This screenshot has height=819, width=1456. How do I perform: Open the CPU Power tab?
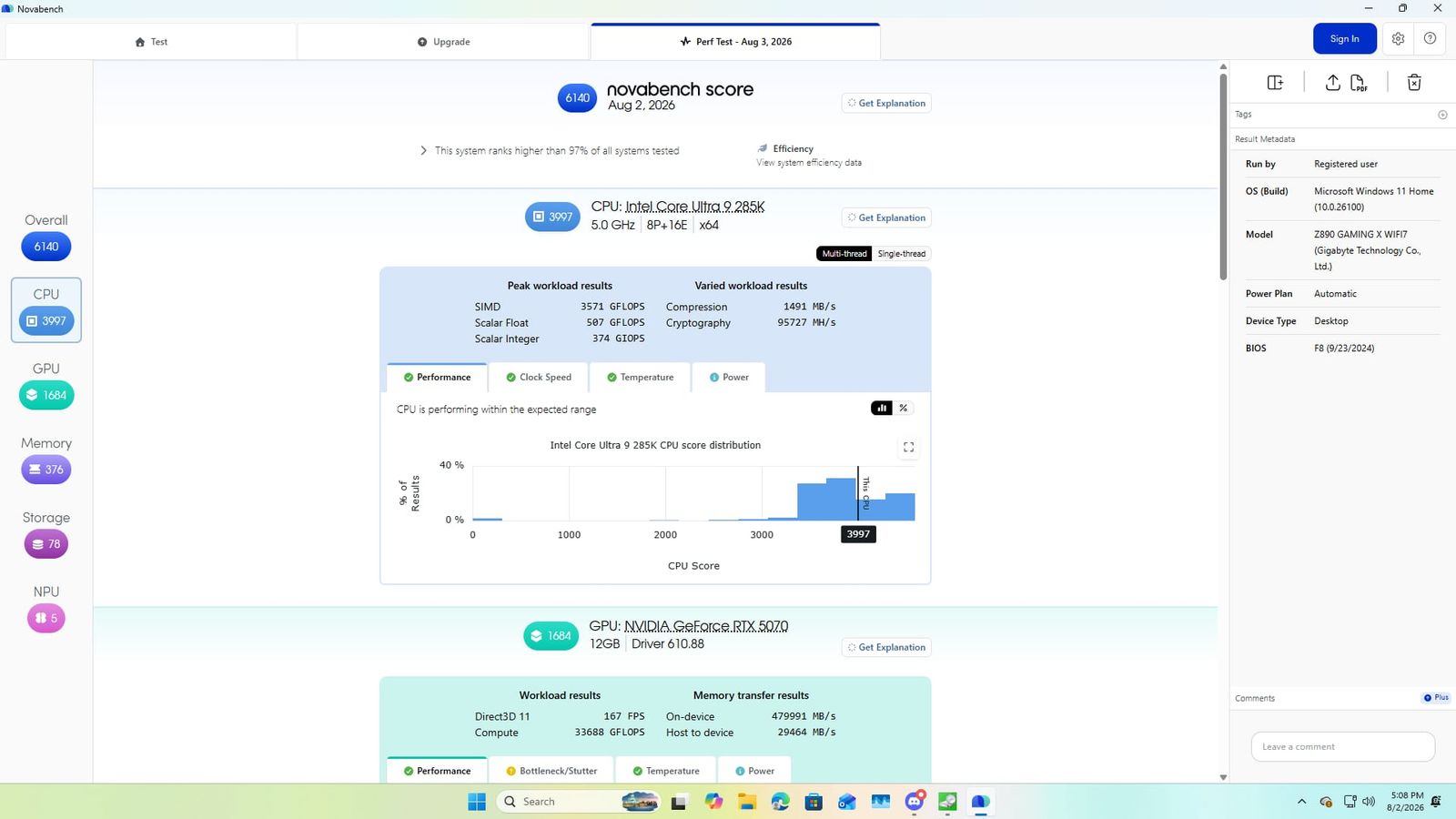coord(729,378)
